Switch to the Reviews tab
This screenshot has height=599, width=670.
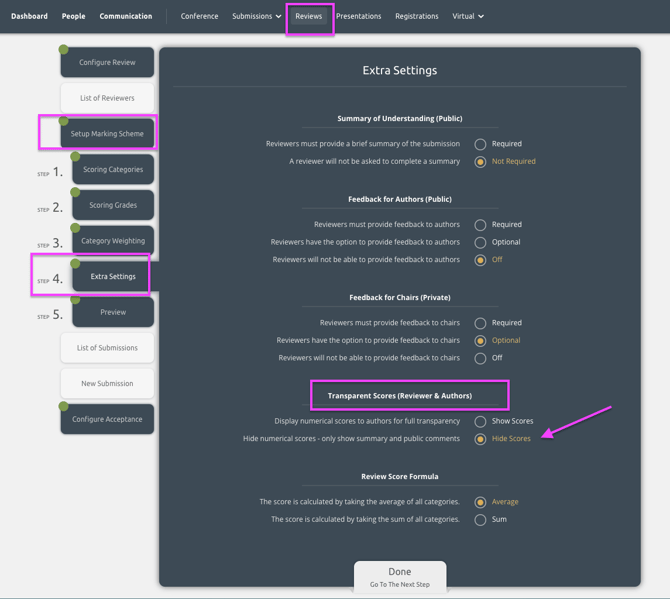pos(309,16)
